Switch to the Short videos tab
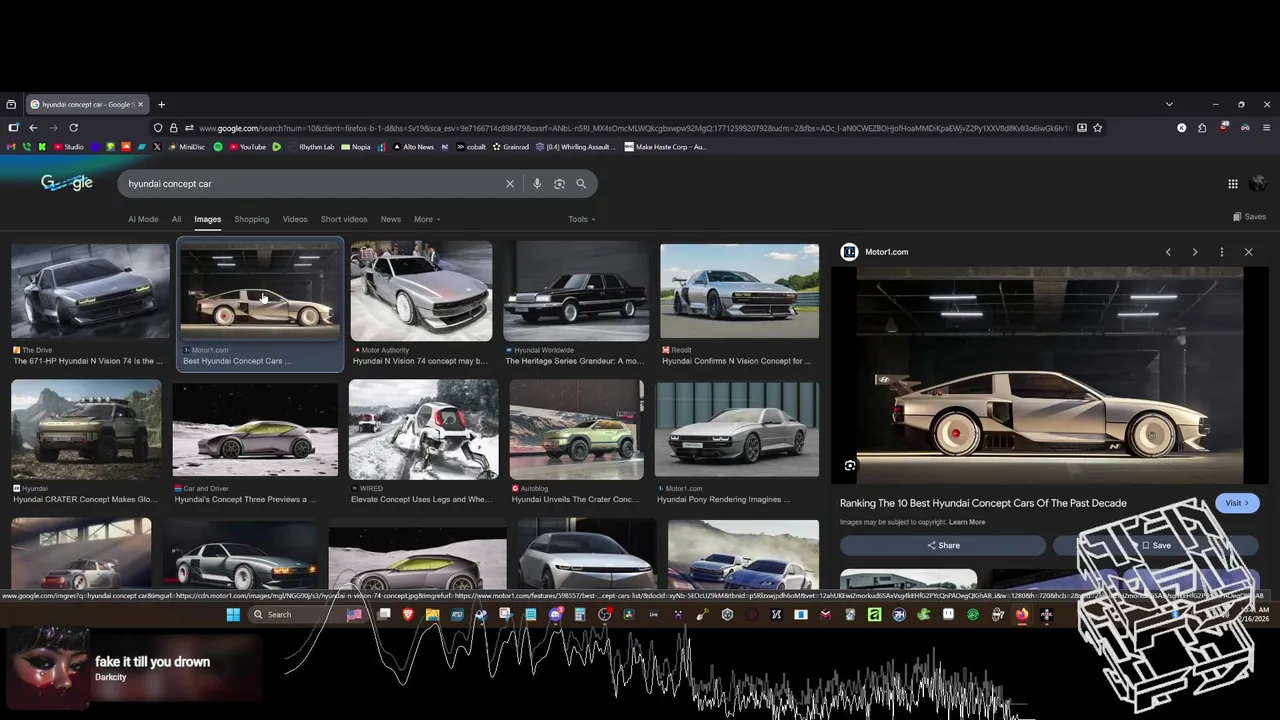This screenshot has height=720, width=1280. pos(344,219)
